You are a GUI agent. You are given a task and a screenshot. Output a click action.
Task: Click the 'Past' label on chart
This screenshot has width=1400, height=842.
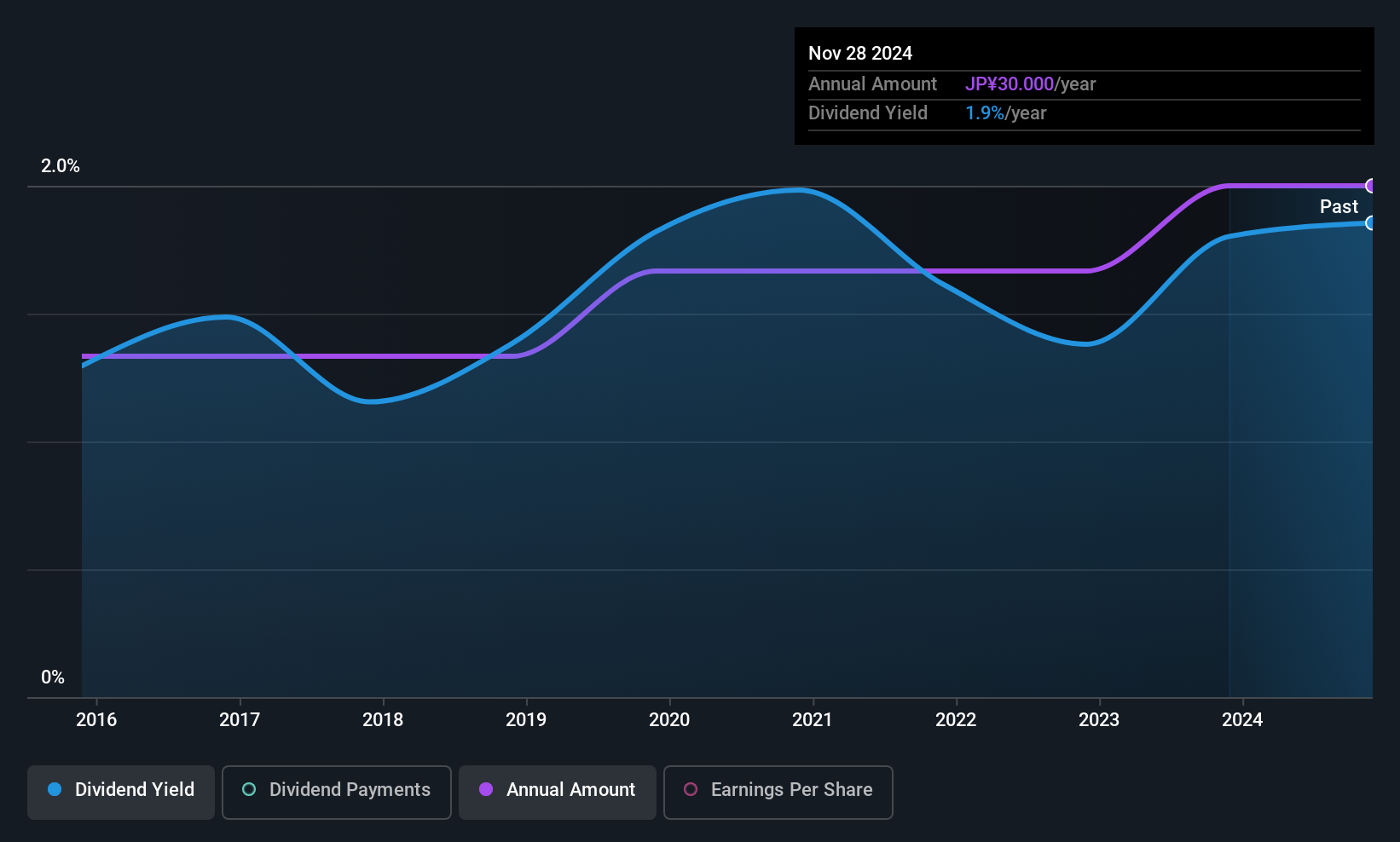(x=1339, y=206)
